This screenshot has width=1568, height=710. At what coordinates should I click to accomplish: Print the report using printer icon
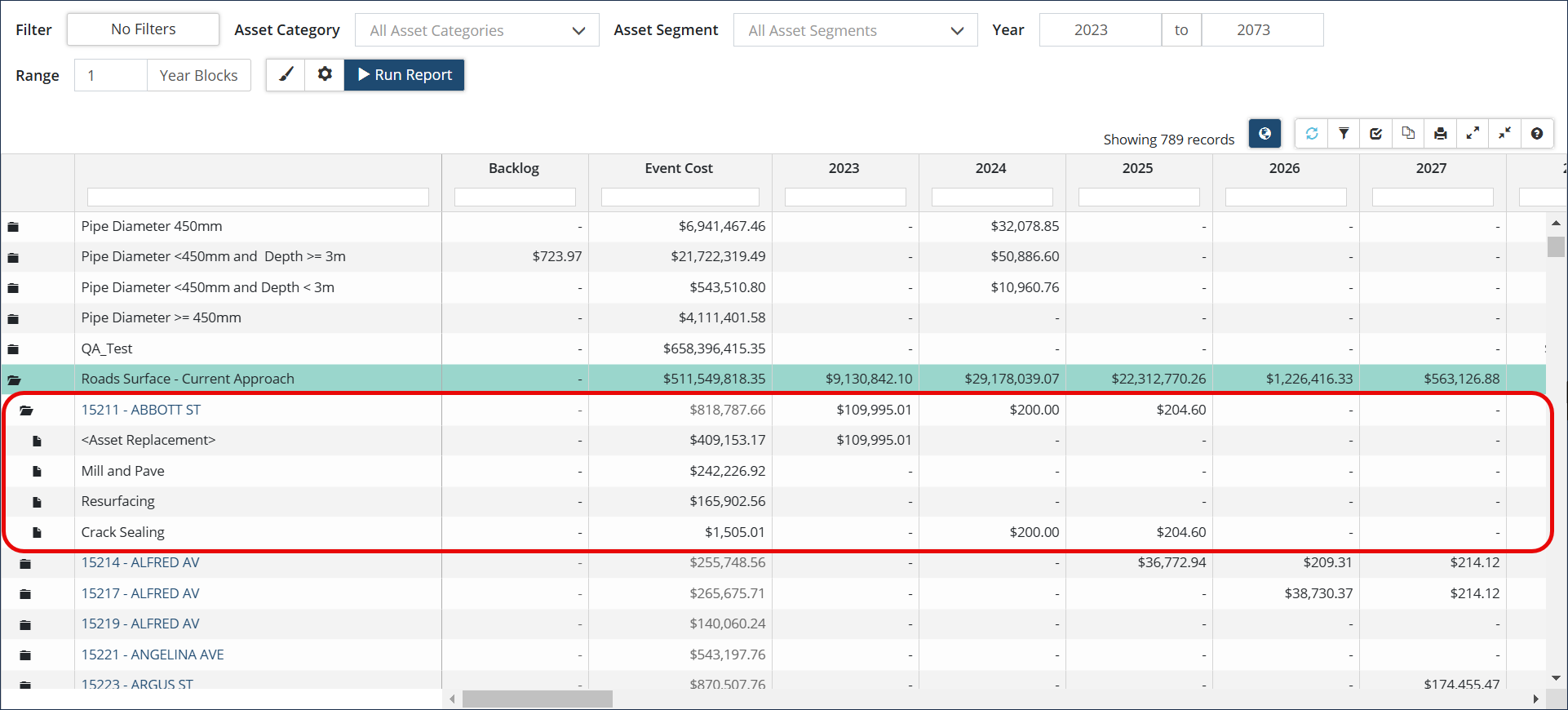click(1440, 134)
